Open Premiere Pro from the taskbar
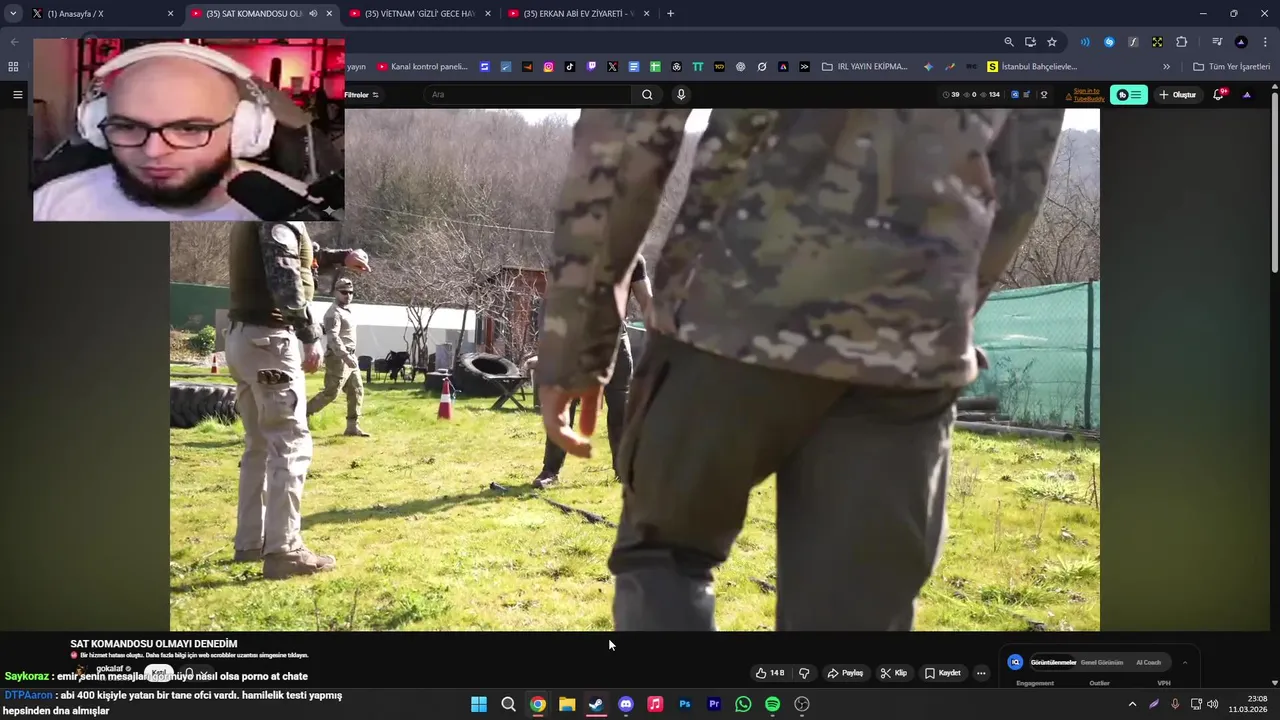Screen dimensions: 1280x720 pyautogui.click(x=714, y=704)
